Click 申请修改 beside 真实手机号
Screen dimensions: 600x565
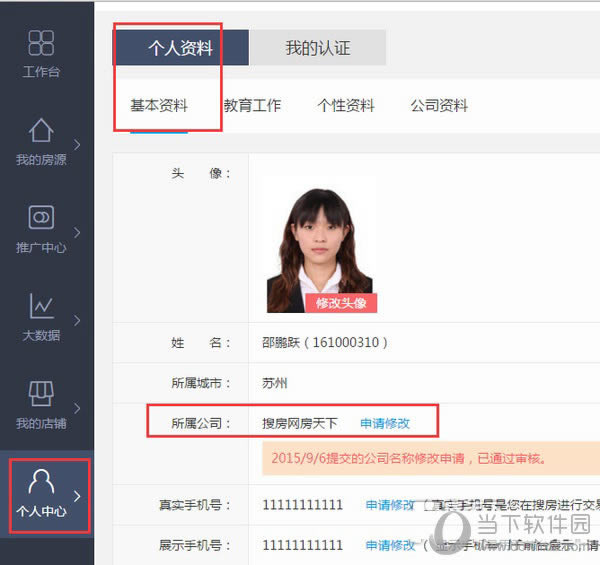point(390,505)
